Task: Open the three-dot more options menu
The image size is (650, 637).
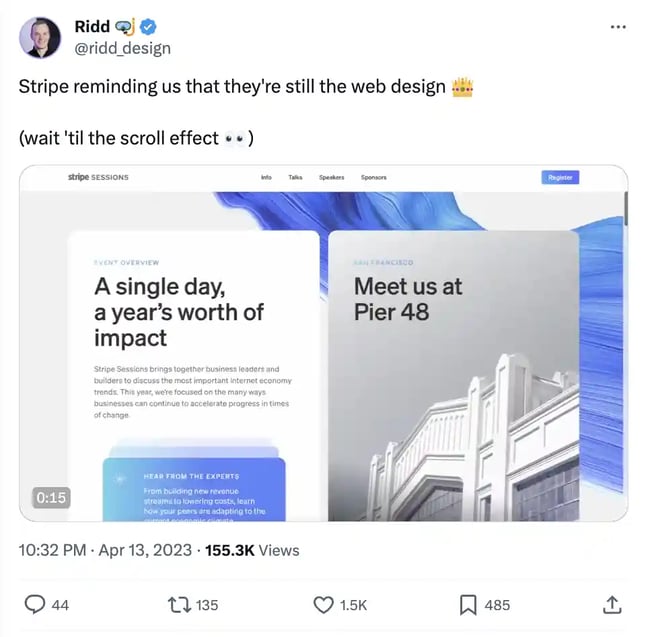Action: coord(618,27)
